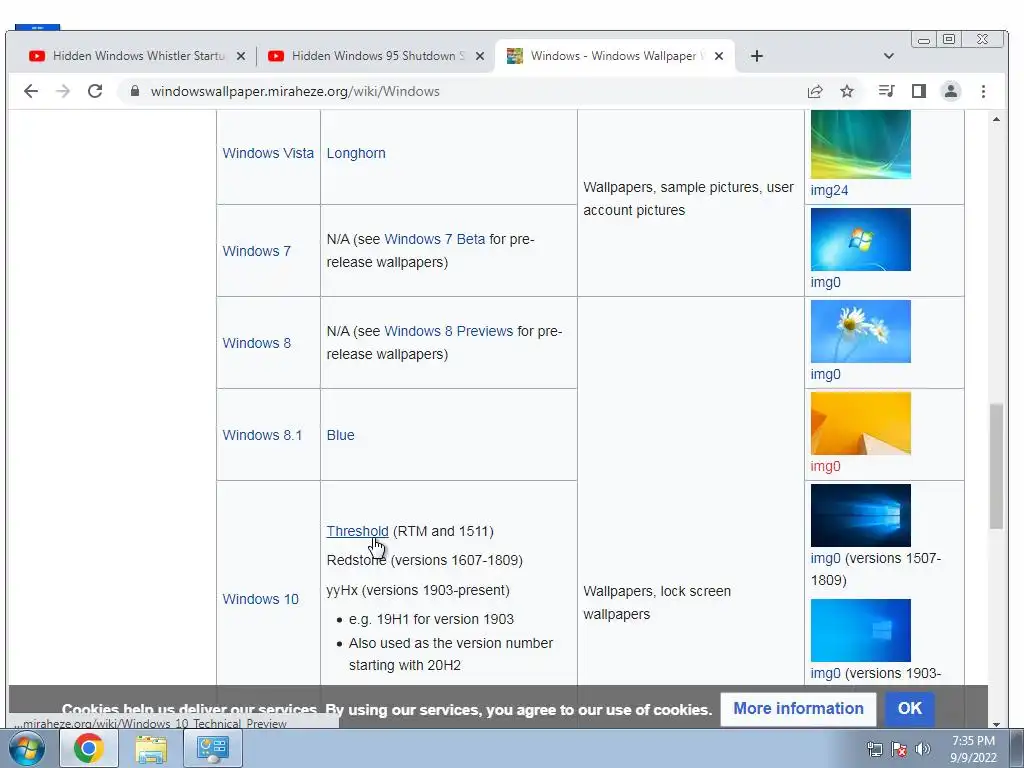Open the dark Windows 10 hero wallpaper thumbnail
This screenshot has height=768, width=1024.
tap(861, 515)
